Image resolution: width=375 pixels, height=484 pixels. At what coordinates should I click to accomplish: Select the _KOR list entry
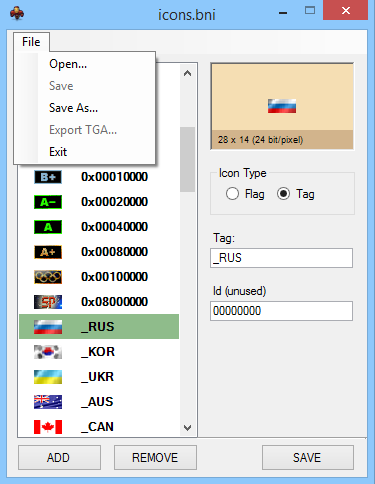pos(99,352)
